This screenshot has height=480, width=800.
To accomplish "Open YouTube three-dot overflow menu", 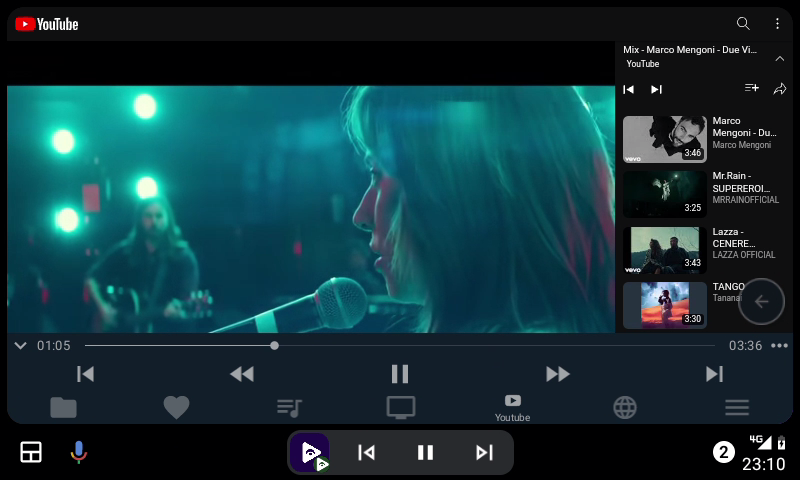I will (x=777, y=23).
